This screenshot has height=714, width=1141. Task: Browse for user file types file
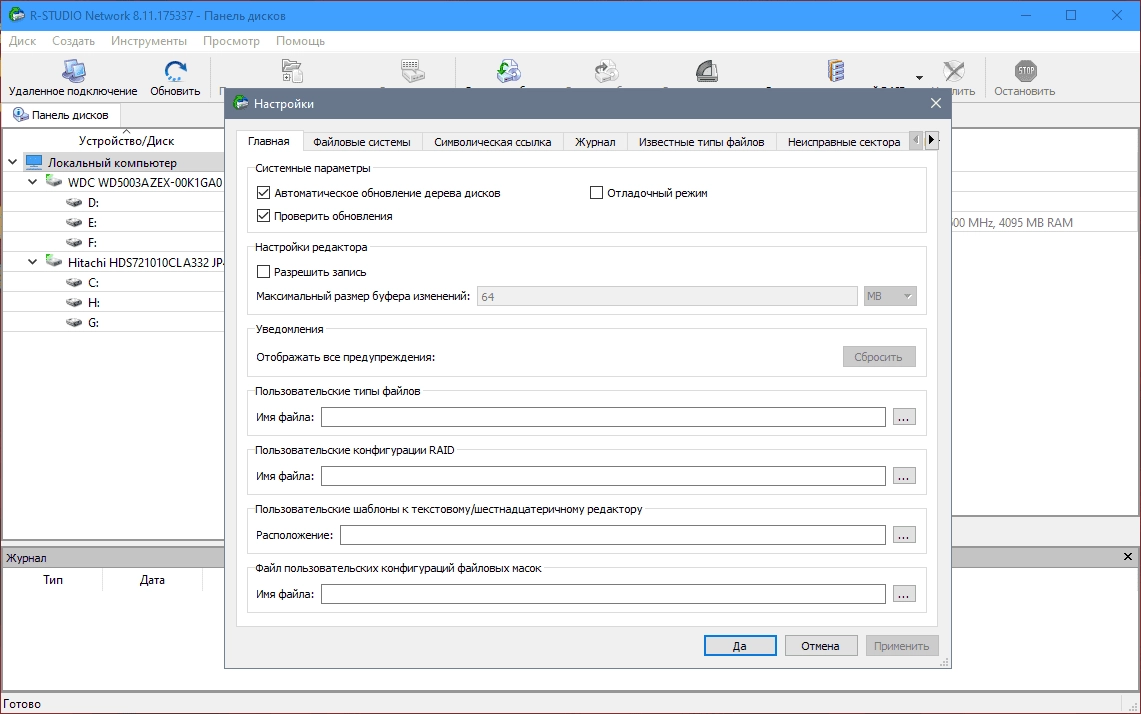904,417
